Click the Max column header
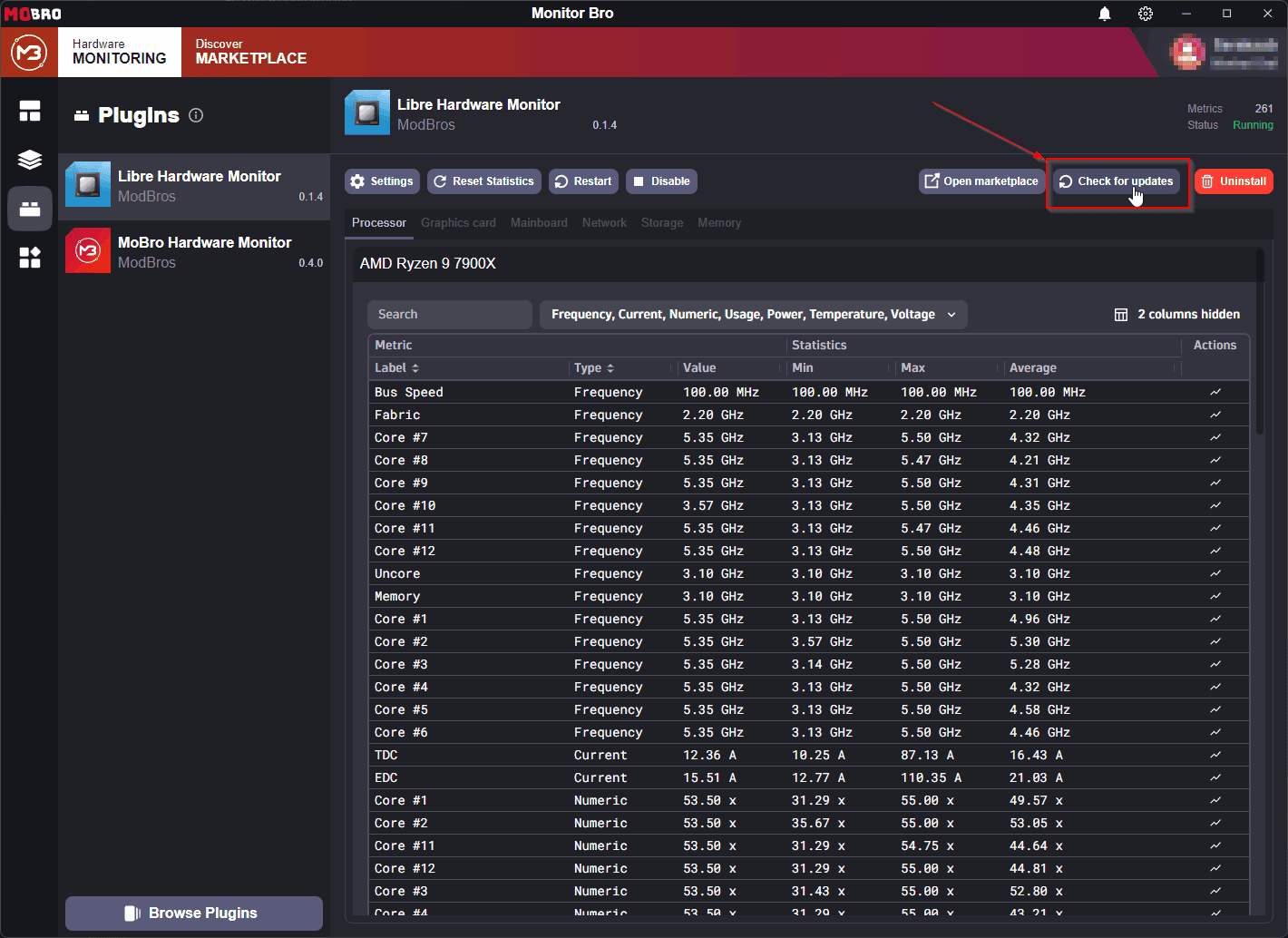This screenshot has width=1288, height=938. point(912,367)
